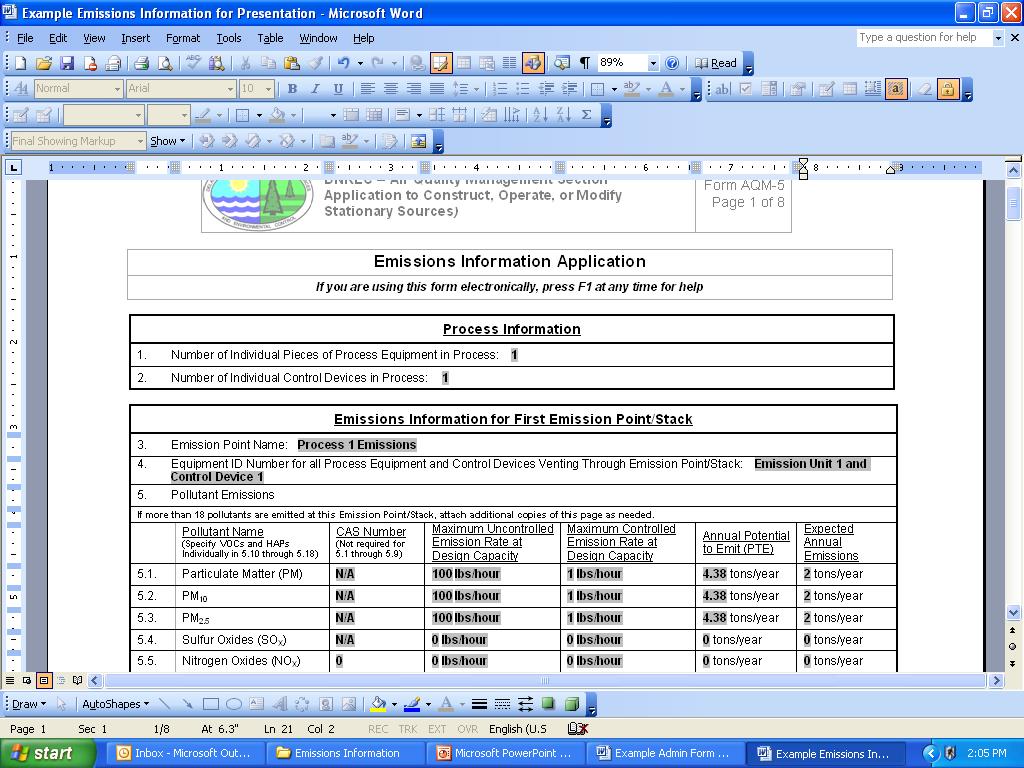The height and width of the screenshot is (768, 1024).
Task: Toggle the Tables and Borders toolbar button
Action: 441,63
